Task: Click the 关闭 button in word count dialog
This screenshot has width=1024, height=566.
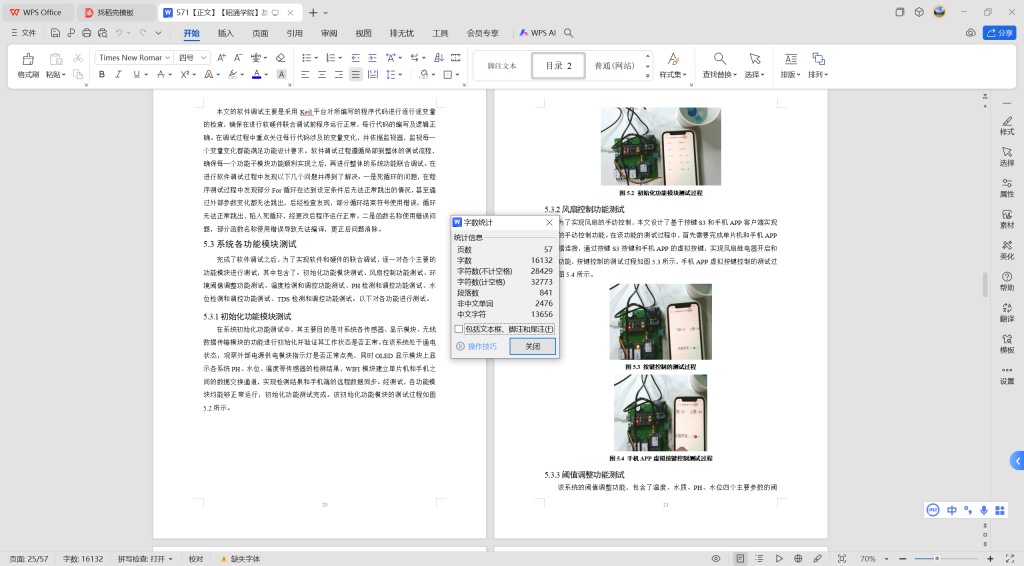Action: click(533, 346)
